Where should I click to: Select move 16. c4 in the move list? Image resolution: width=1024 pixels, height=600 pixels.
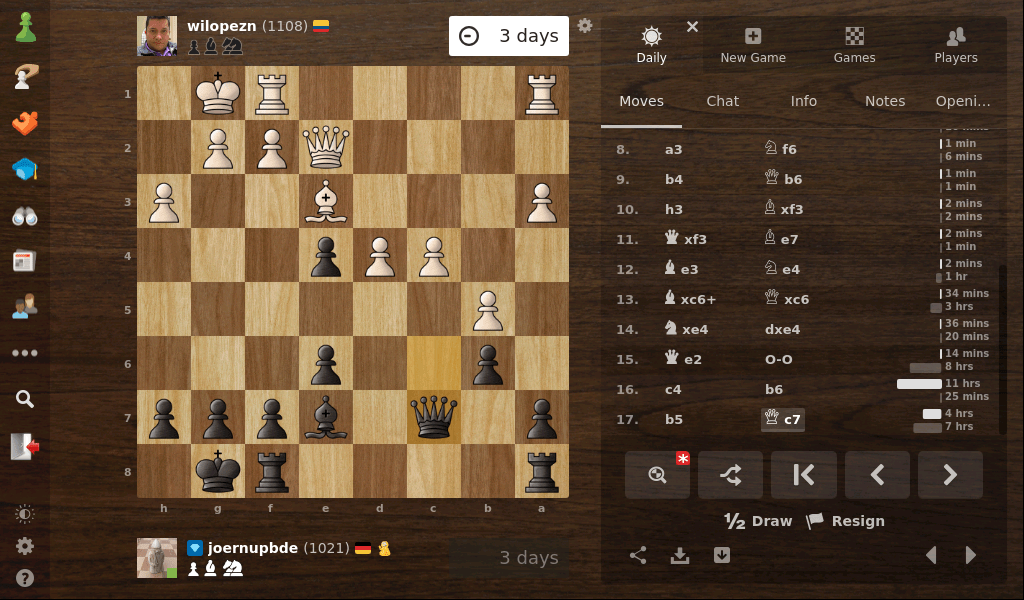676,389
